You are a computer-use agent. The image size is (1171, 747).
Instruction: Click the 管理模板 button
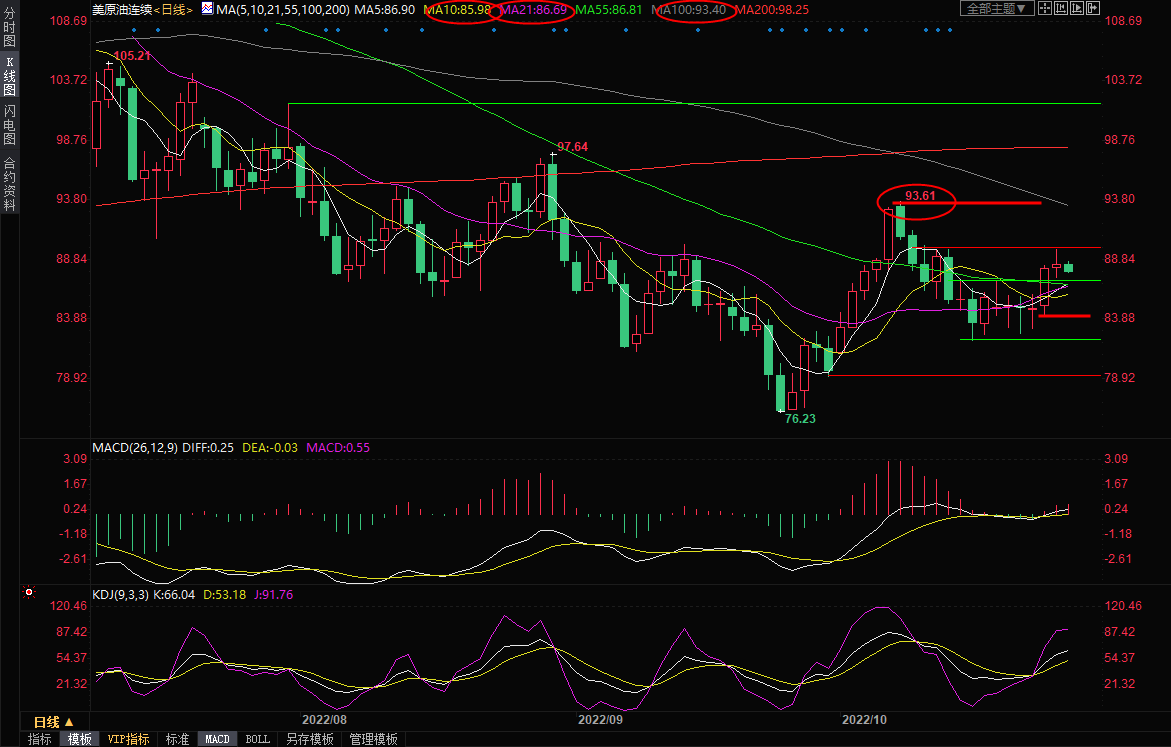(372, 739)
